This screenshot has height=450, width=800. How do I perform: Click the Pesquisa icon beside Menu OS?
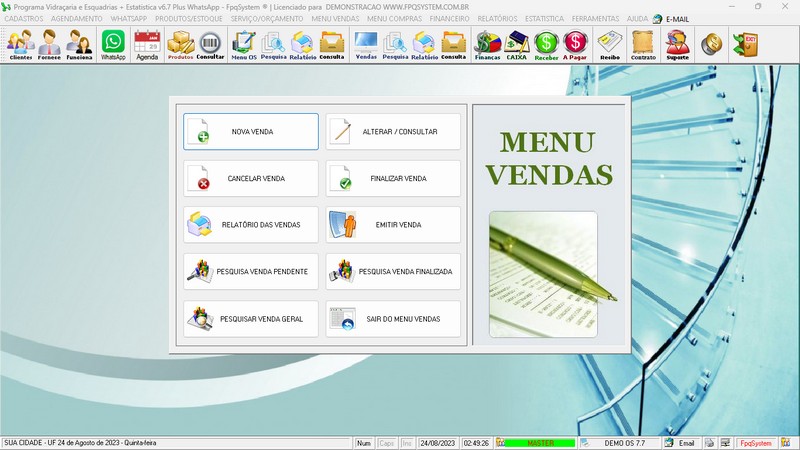(273, 45)
